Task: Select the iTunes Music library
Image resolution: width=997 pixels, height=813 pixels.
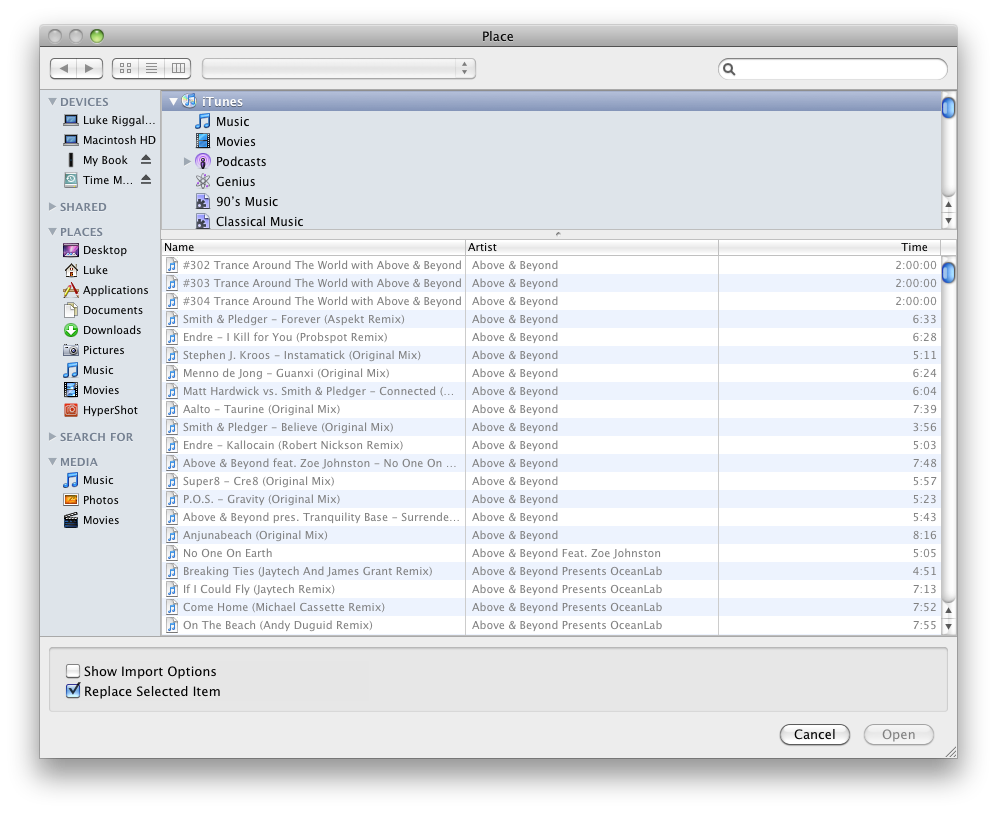Action: pos(222,121)
